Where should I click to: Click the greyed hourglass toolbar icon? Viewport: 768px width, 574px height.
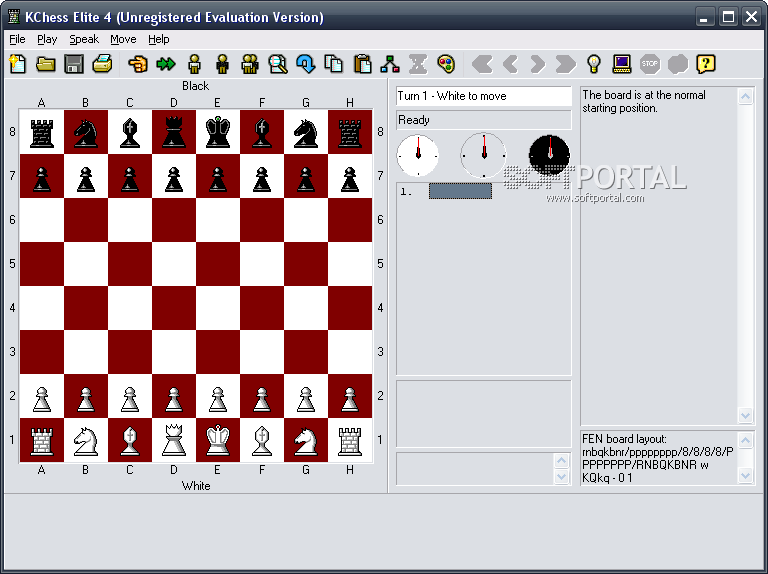418,64
